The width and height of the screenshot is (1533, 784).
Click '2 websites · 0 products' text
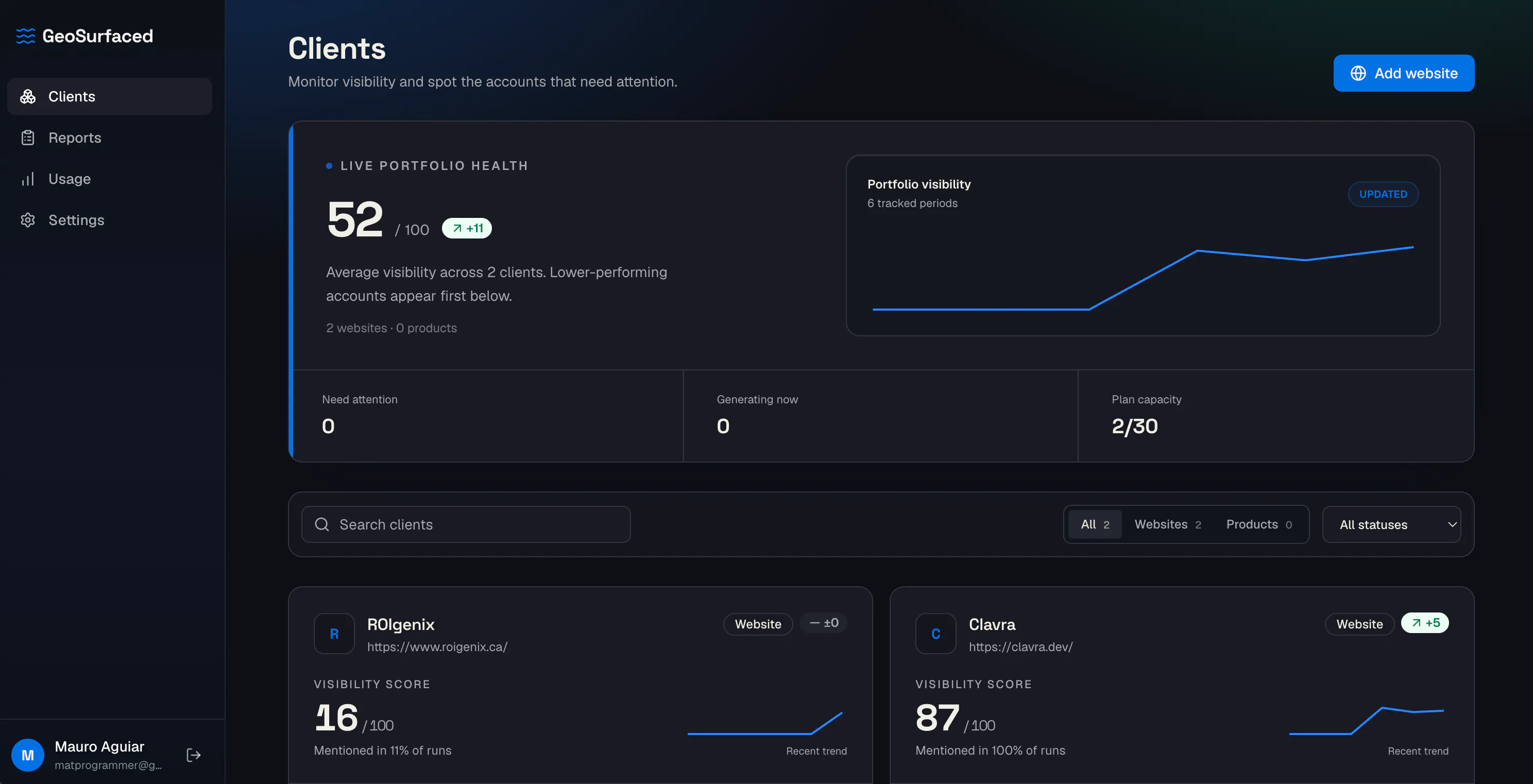coord(391,328)
